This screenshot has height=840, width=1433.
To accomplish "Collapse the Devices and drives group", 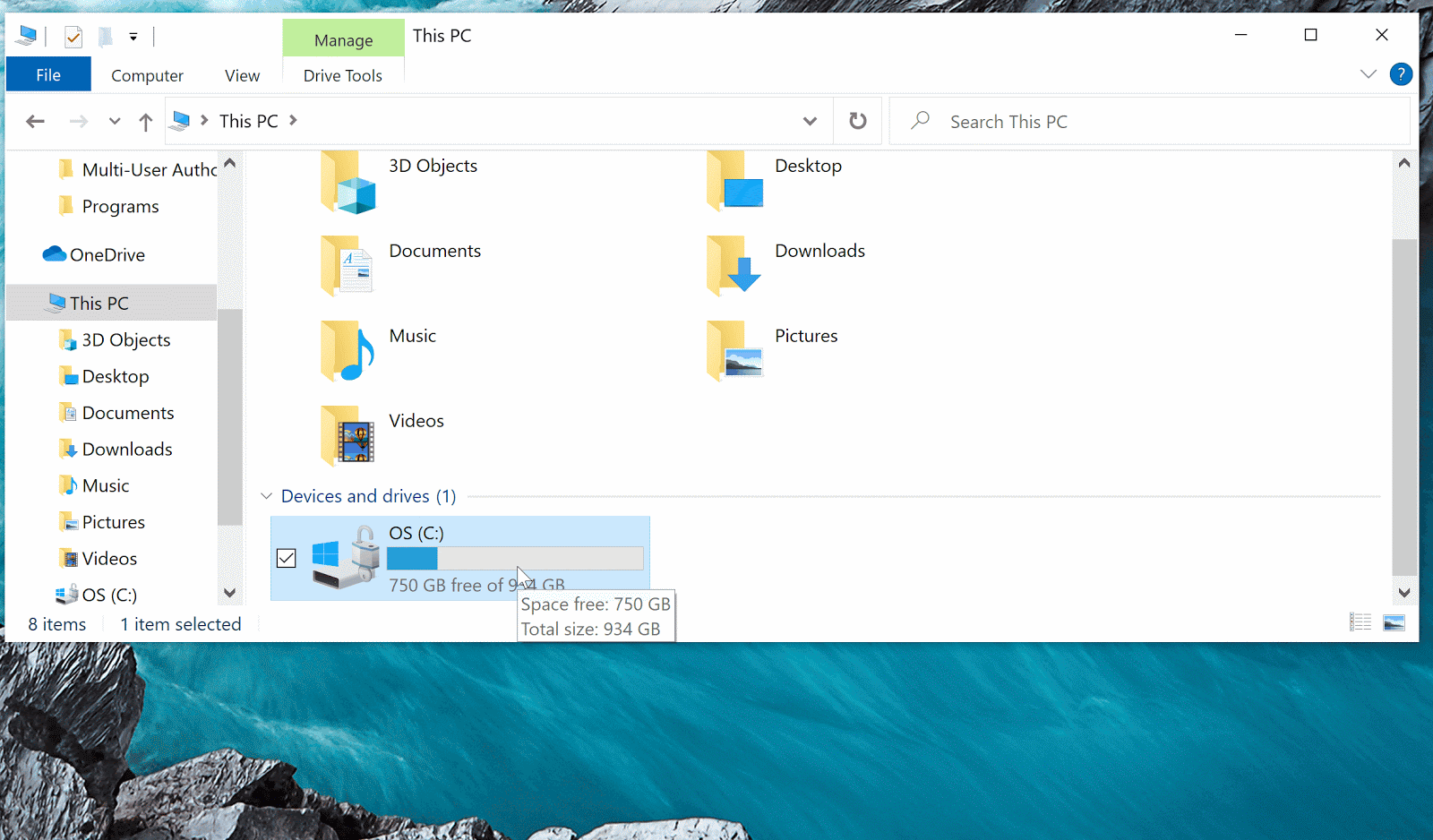I will (267, 496).
